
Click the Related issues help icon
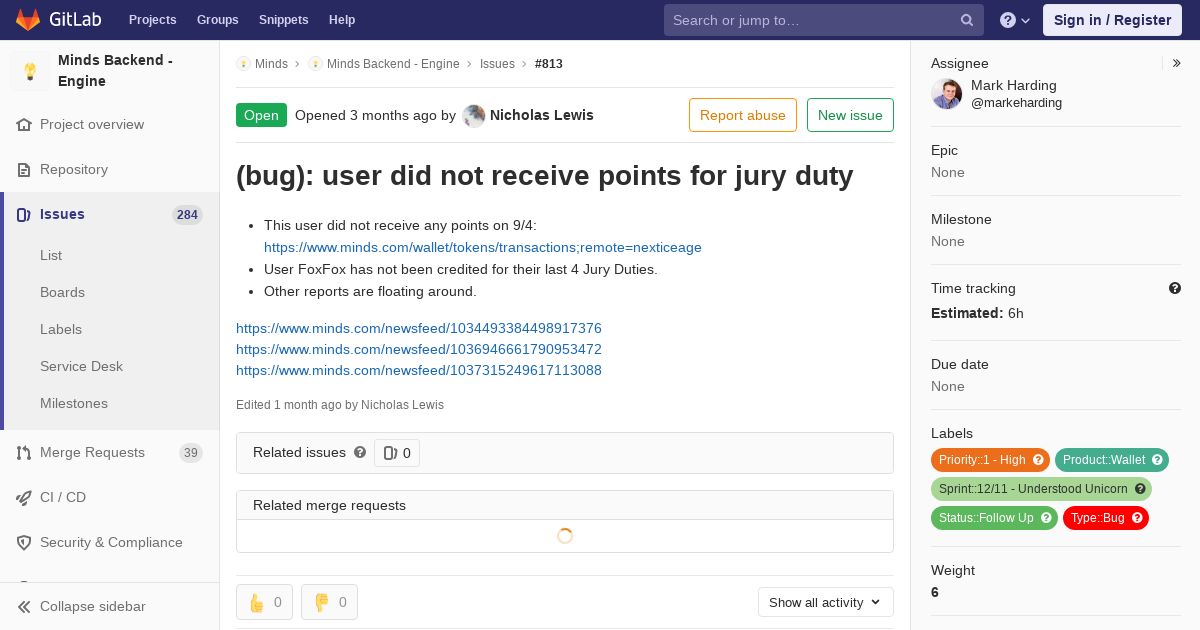[x=360, y=452]
